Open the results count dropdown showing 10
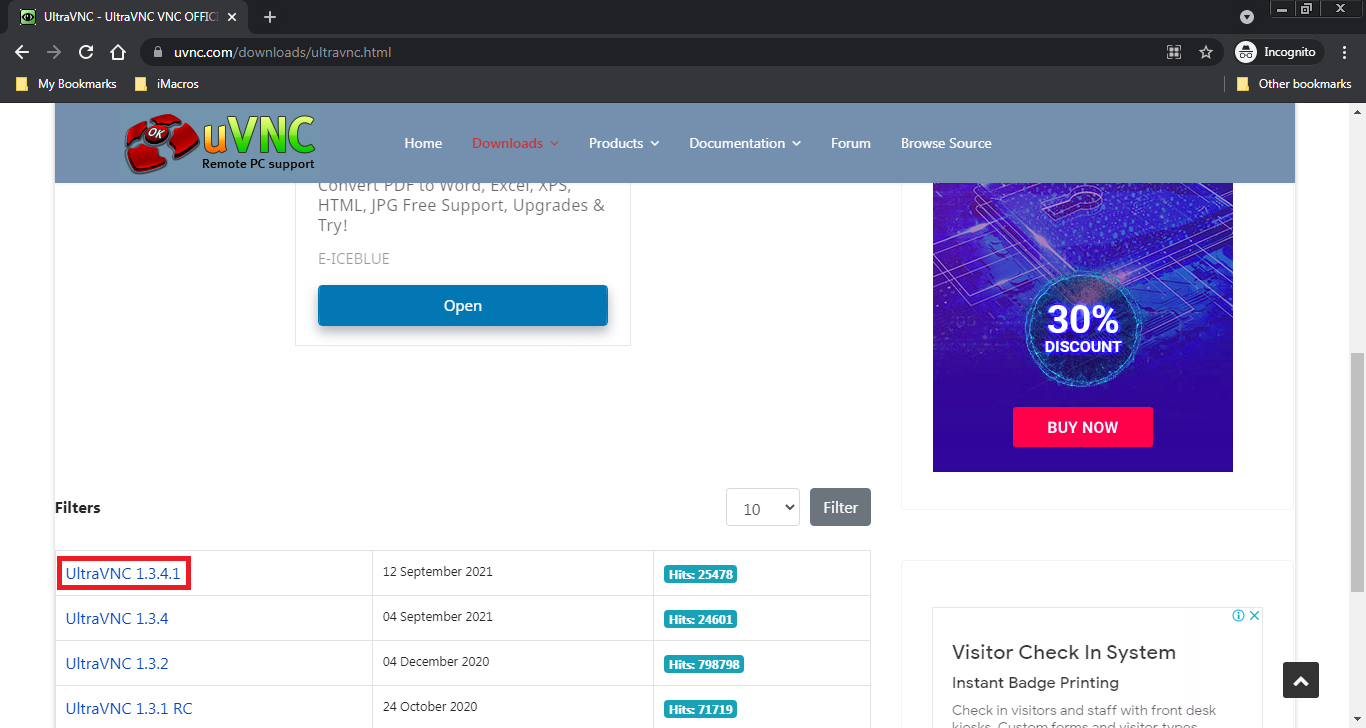 pyautogui.click(x=763, y=508)
